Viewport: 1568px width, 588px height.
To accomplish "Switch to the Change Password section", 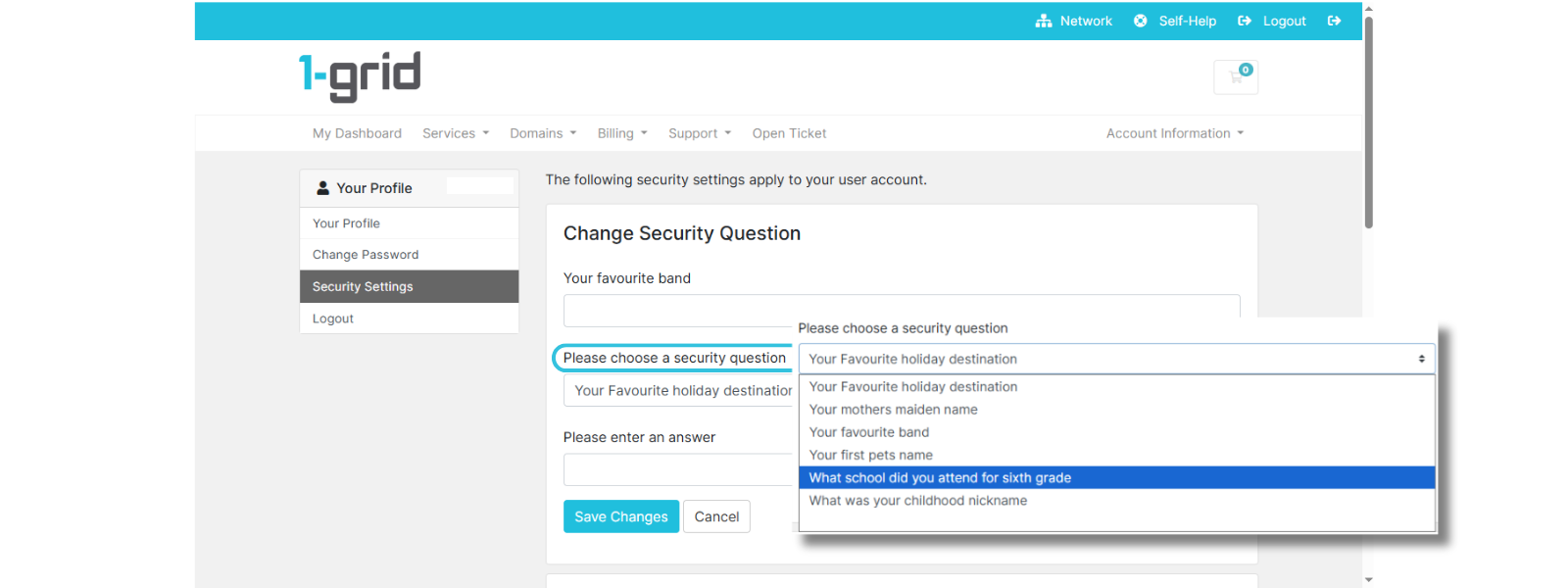I will click(x=365, y=254).
